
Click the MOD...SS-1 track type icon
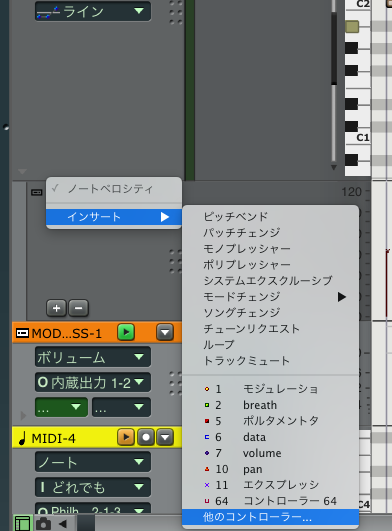pos(22,333)
